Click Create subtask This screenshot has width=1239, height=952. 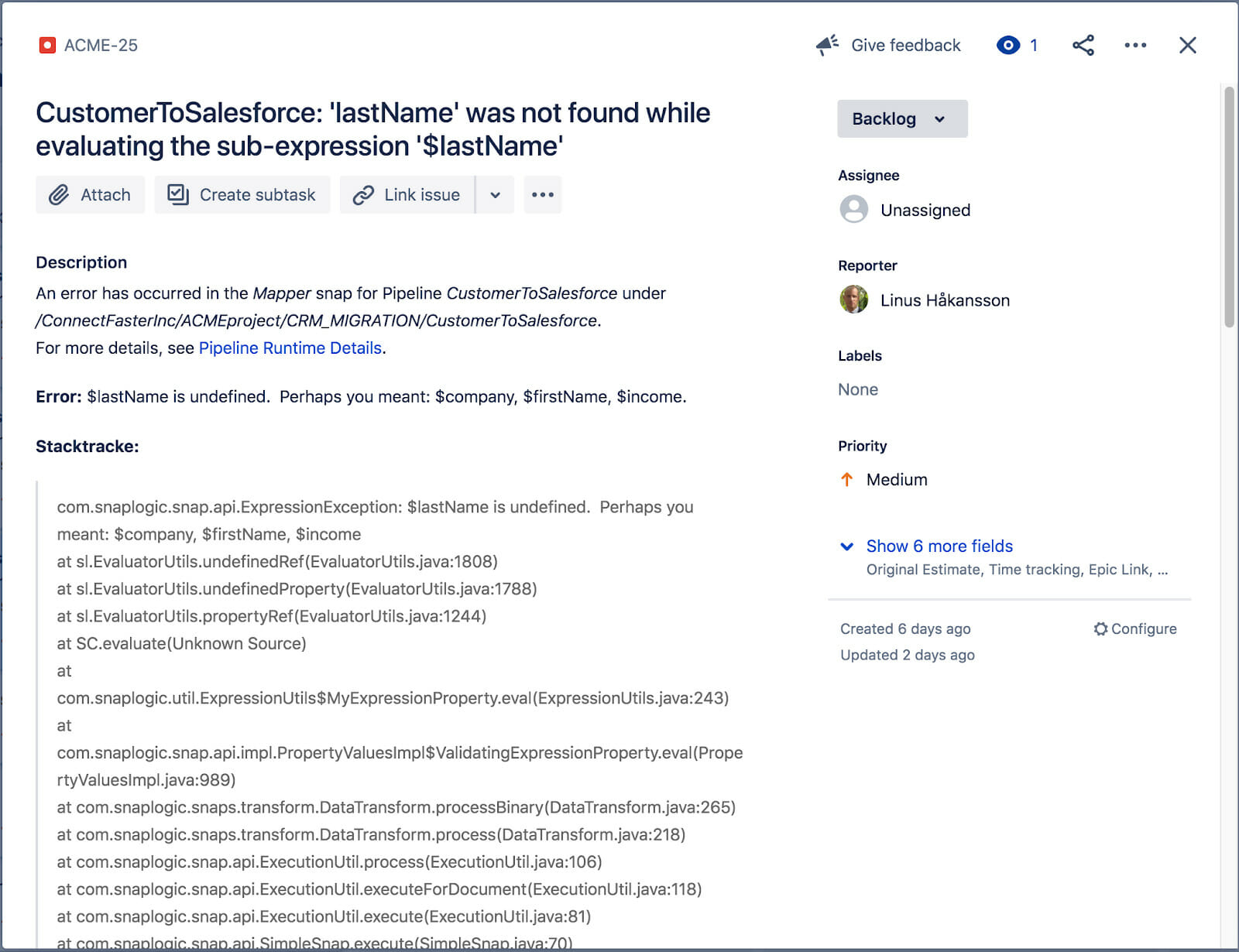tap(242, 195)
